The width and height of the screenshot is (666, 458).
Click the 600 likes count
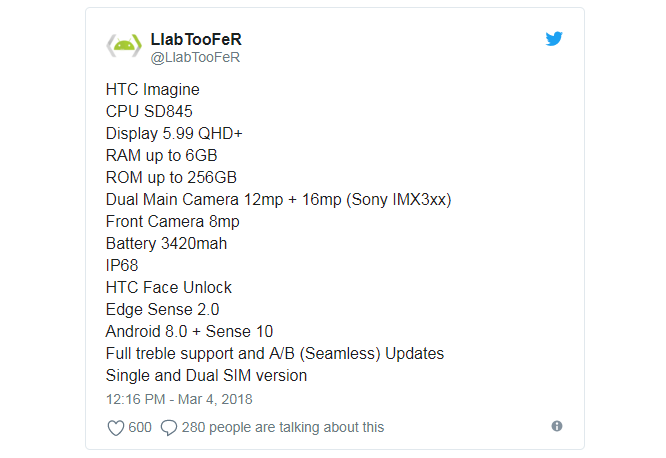[x=140, y=427]
